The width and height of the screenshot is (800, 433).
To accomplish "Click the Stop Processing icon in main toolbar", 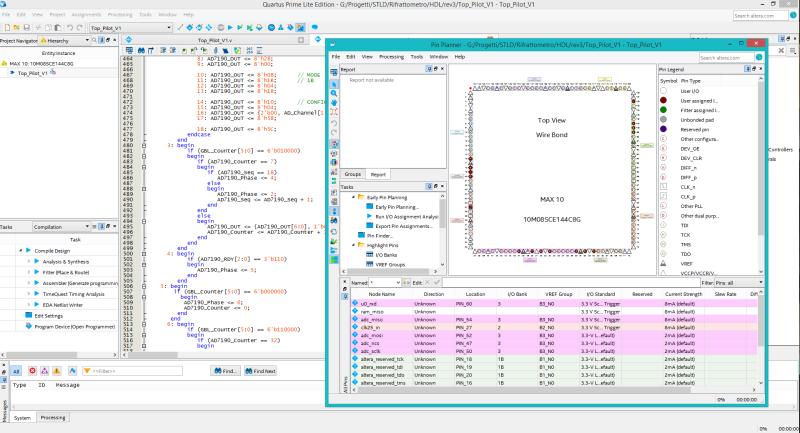I will (221, 28).
